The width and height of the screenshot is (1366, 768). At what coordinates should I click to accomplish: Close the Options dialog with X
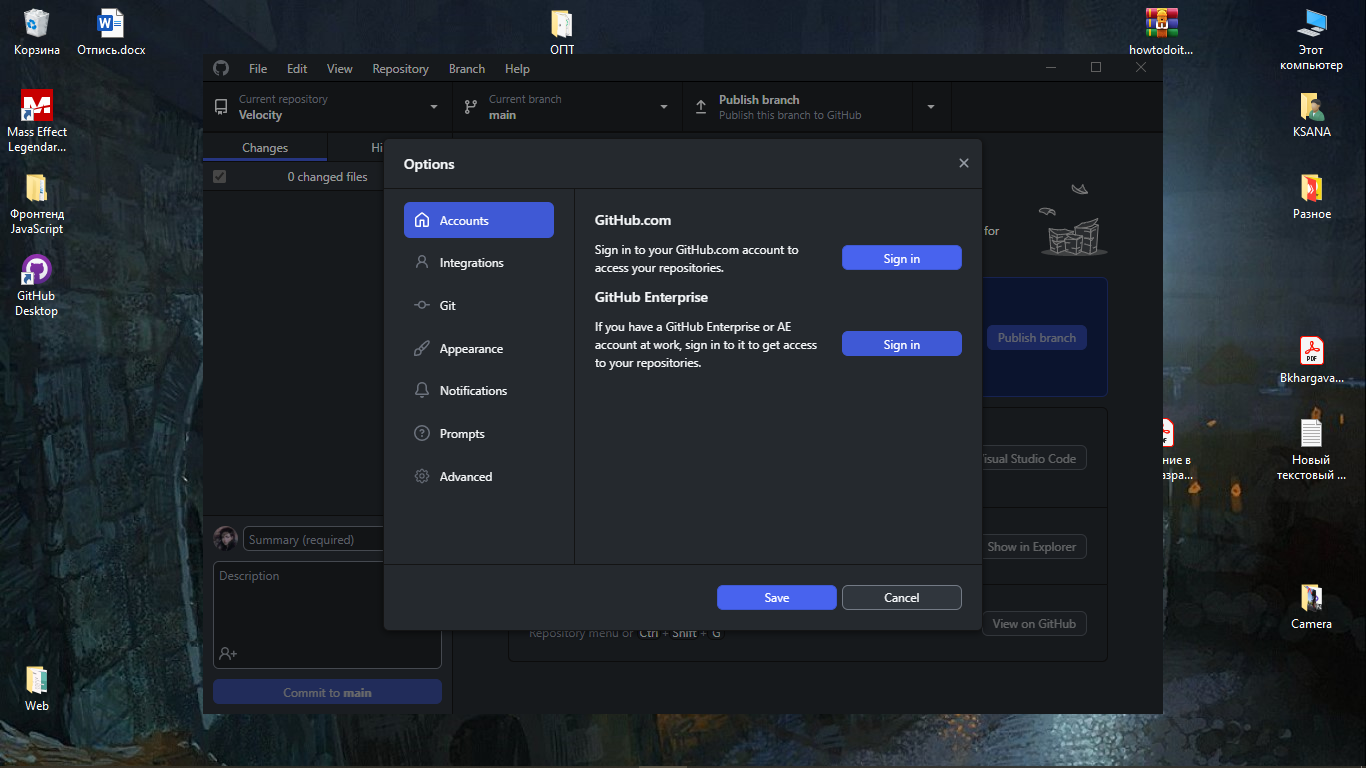click(963, 163)
